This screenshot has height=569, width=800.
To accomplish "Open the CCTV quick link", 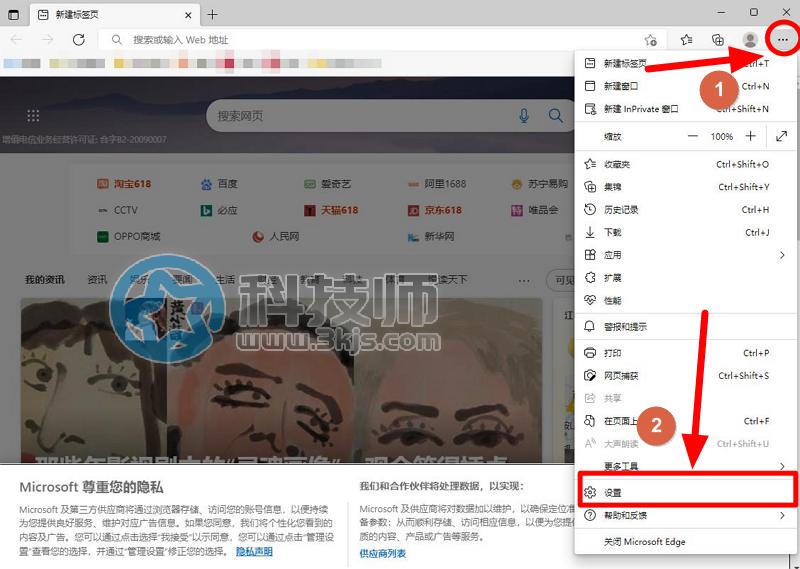I will pyautogui.click(x=118, y=210).
